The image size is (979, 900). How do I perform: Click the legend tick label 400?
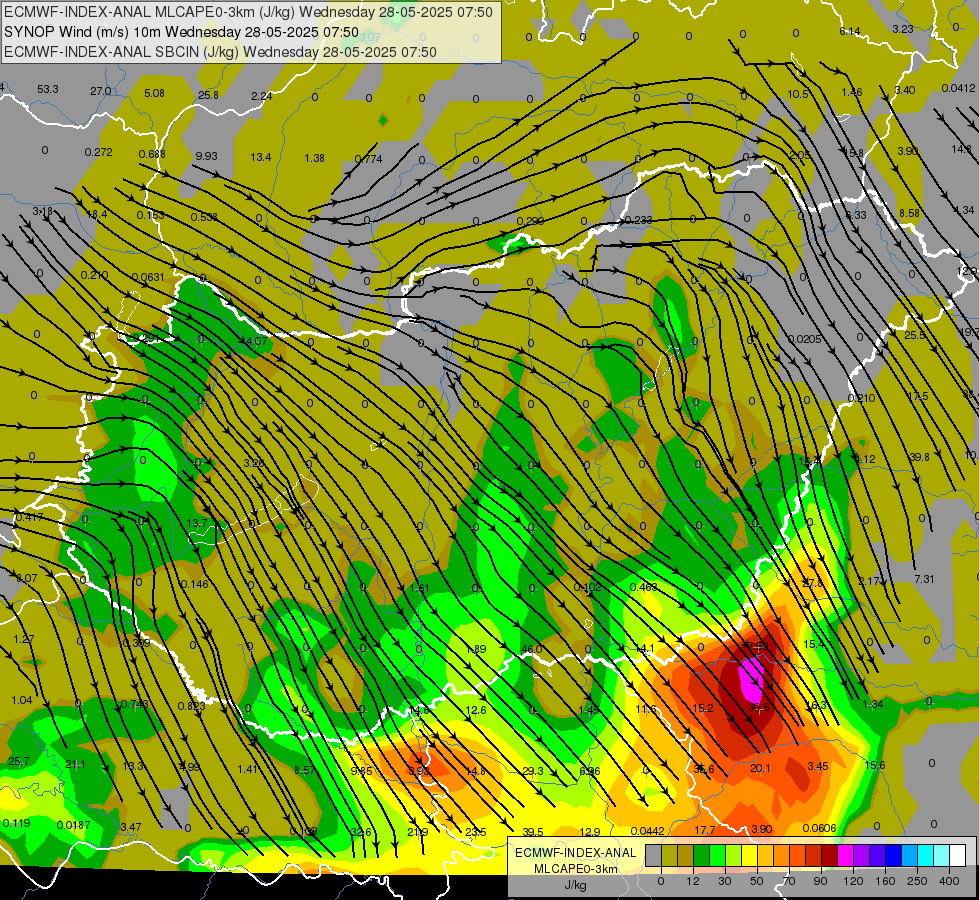949,881
